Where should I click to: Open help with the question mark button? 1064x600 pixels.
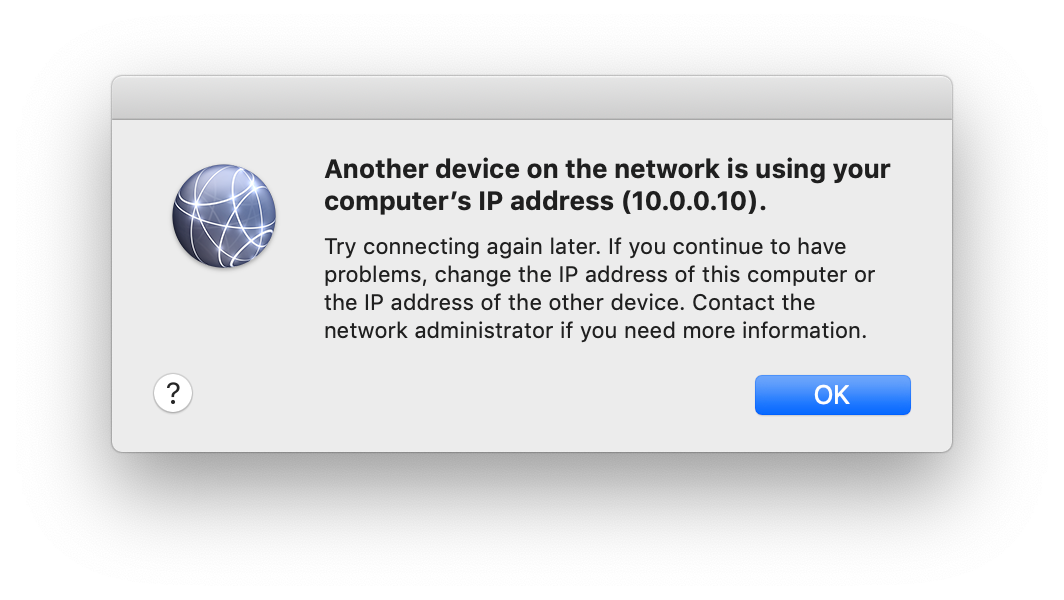(173, 393)
